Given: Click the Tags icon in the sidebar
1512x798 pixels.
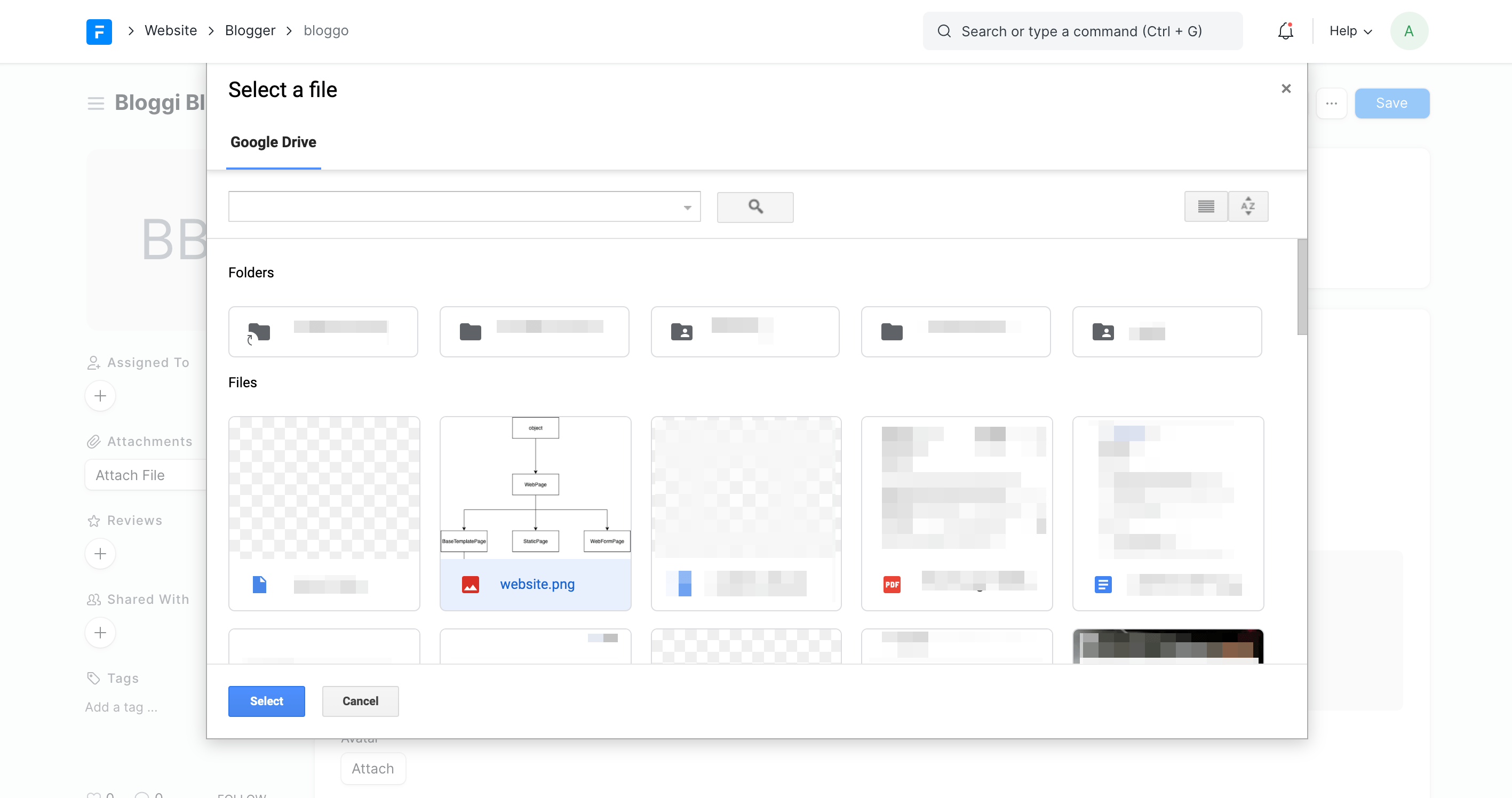Looking at the screenshot, I should point(93,677).
